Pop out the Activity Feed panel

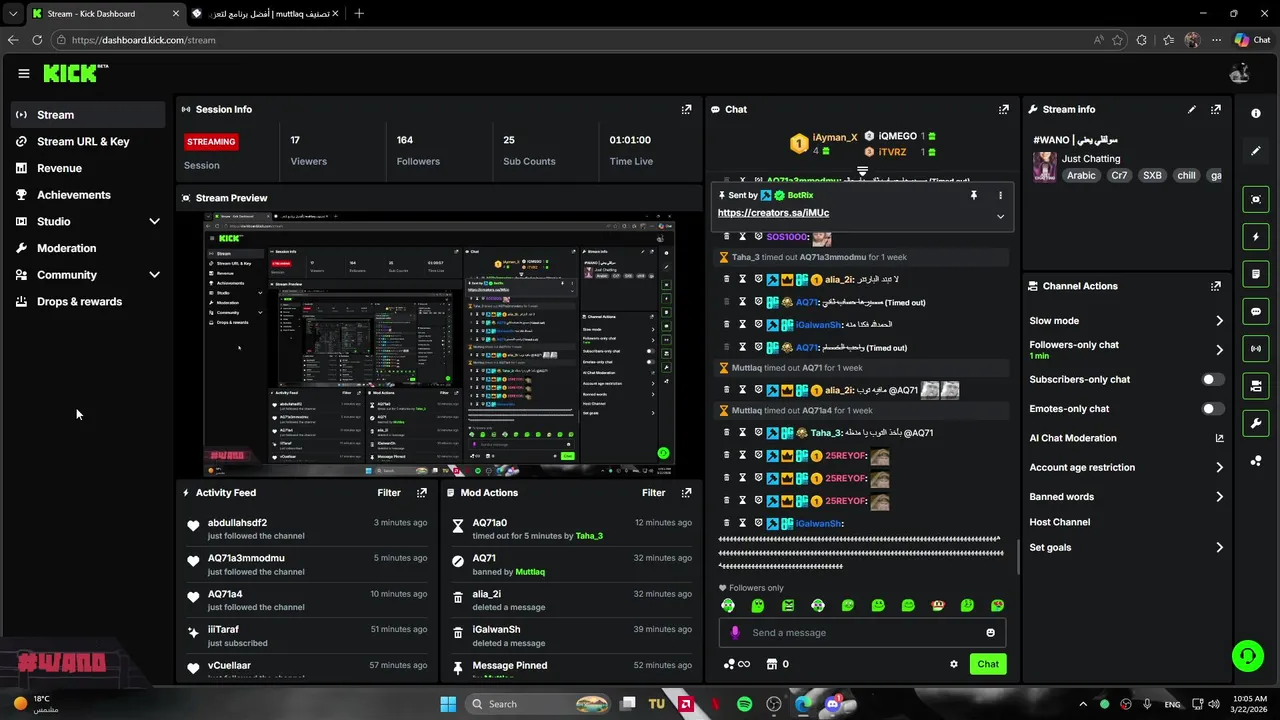[x=422, y=492]
